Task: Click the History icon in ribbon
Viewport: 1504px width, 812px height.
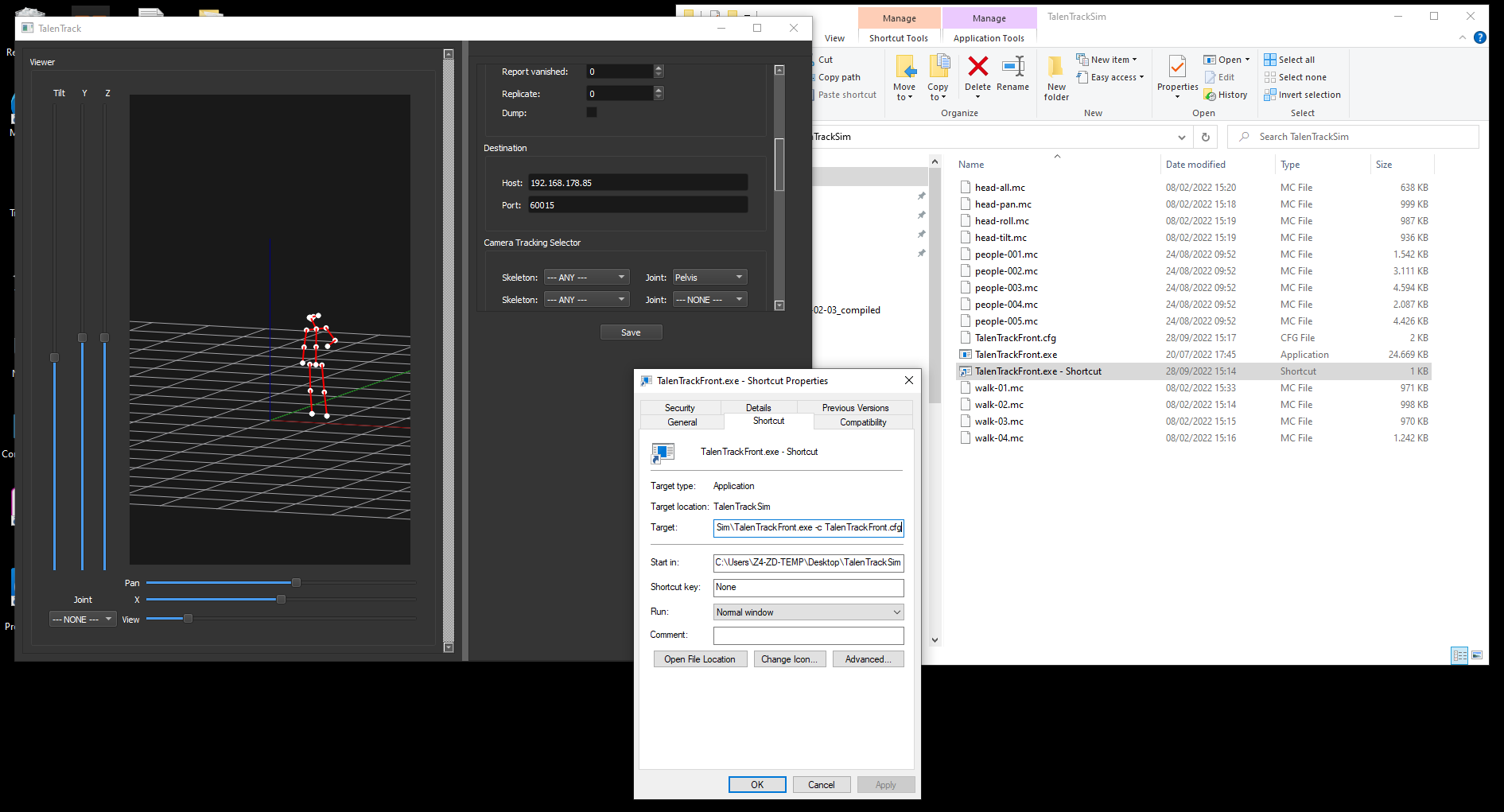Action: (1226, 95)
